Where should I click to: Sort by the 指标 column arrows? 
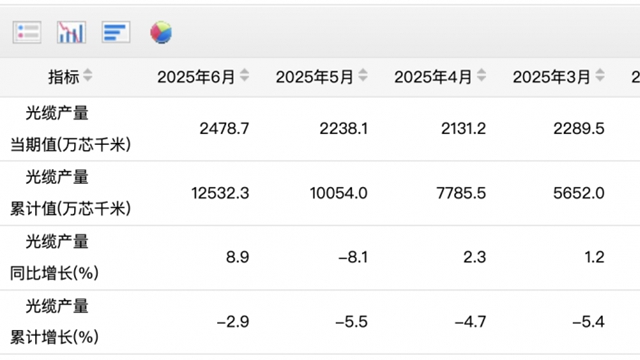coord(88,76)
